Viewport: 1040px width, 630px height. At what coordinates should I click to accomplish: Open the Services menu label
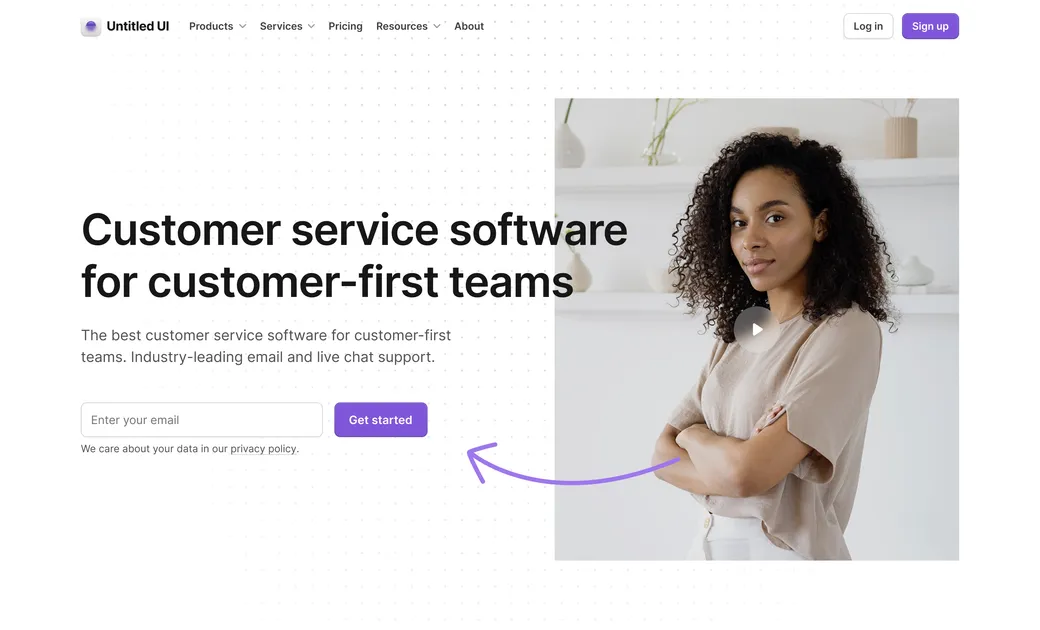(281, 27)
